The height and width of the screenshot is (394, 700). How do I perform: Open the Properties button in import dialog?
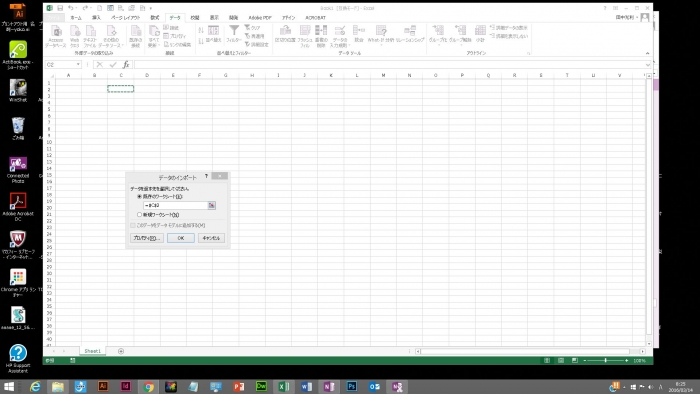coord(147,238)
